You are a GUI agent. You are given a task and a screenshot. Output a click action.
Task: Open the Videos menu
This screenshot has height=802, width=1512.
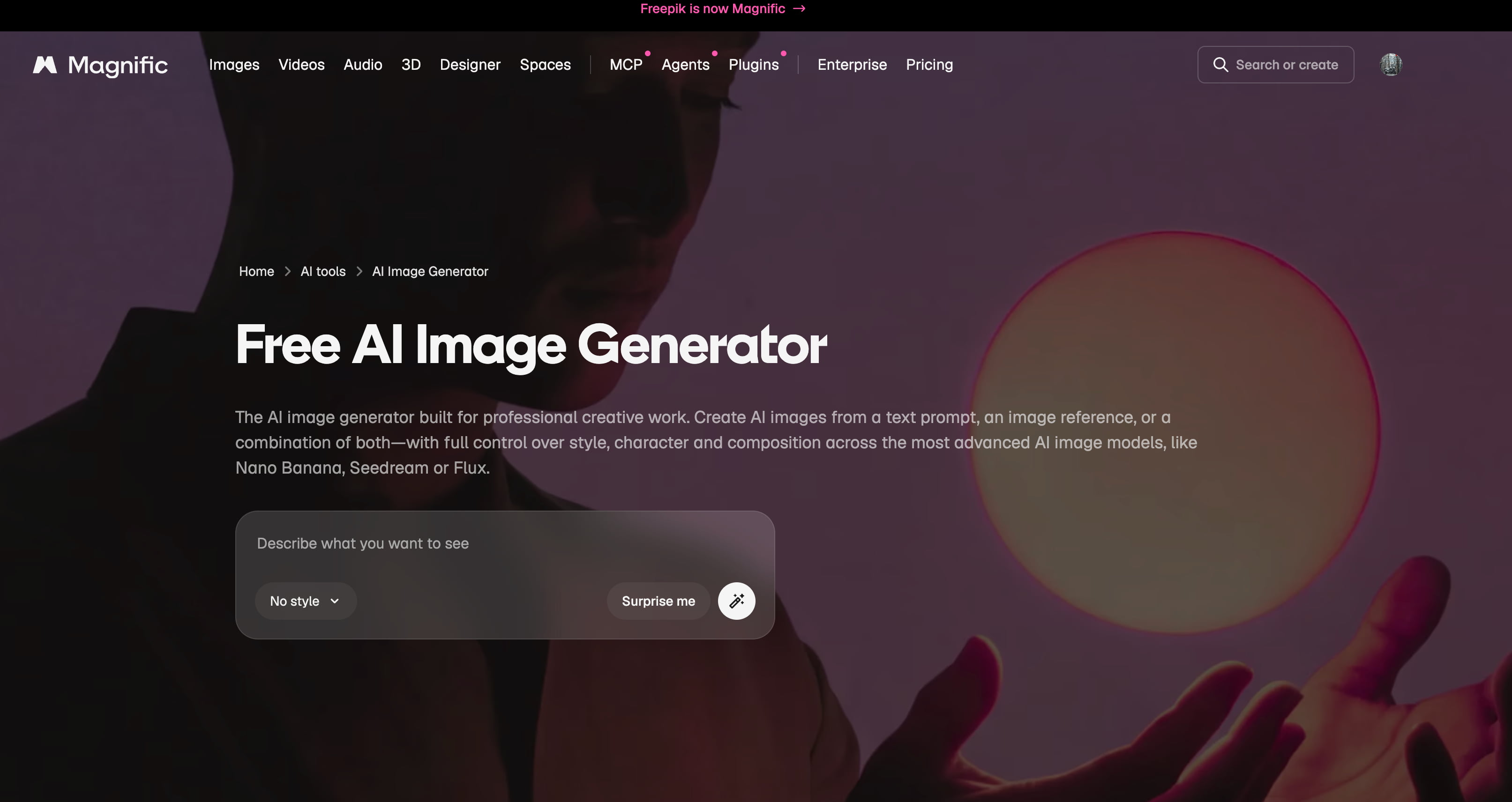pos(301,65)
